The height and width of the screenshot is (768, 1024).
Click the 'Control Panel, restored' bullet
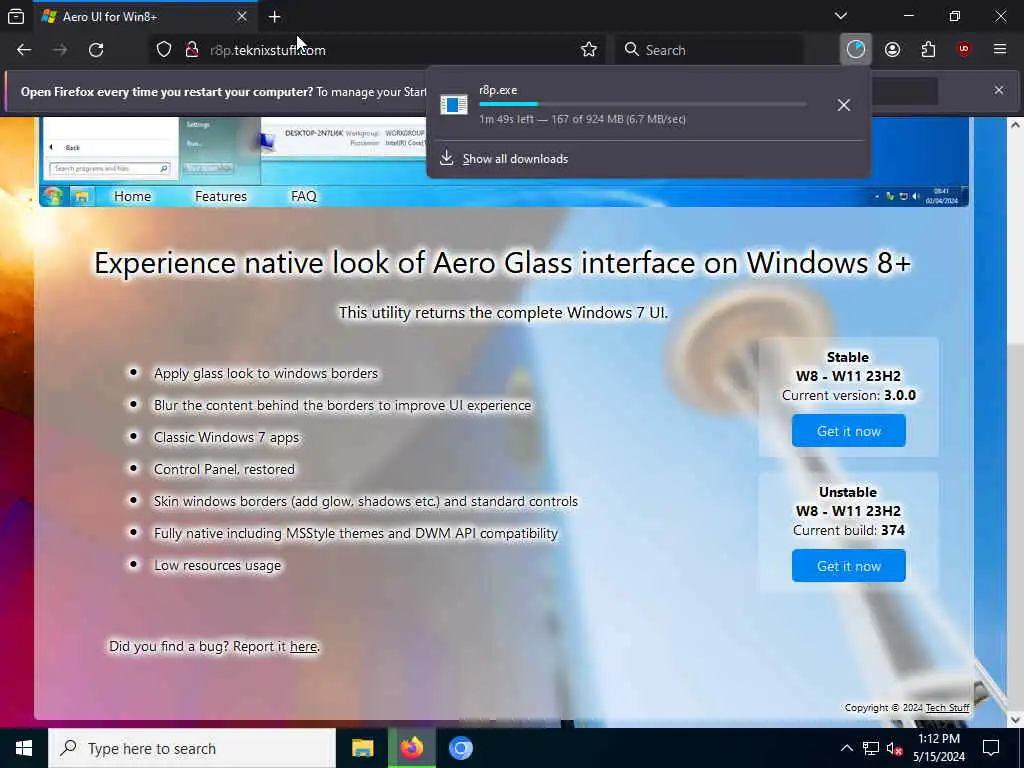pos(224,469)
